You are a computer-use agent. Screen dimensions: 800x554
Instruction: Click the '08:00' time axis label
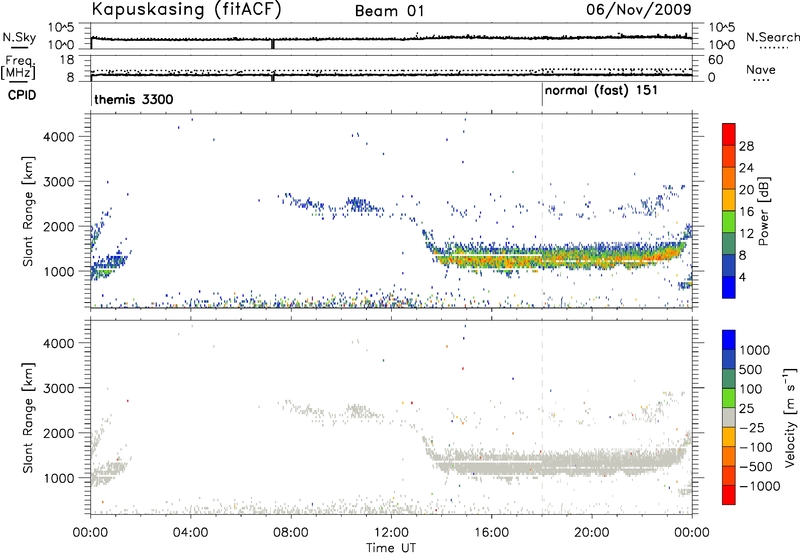(291, 533)
